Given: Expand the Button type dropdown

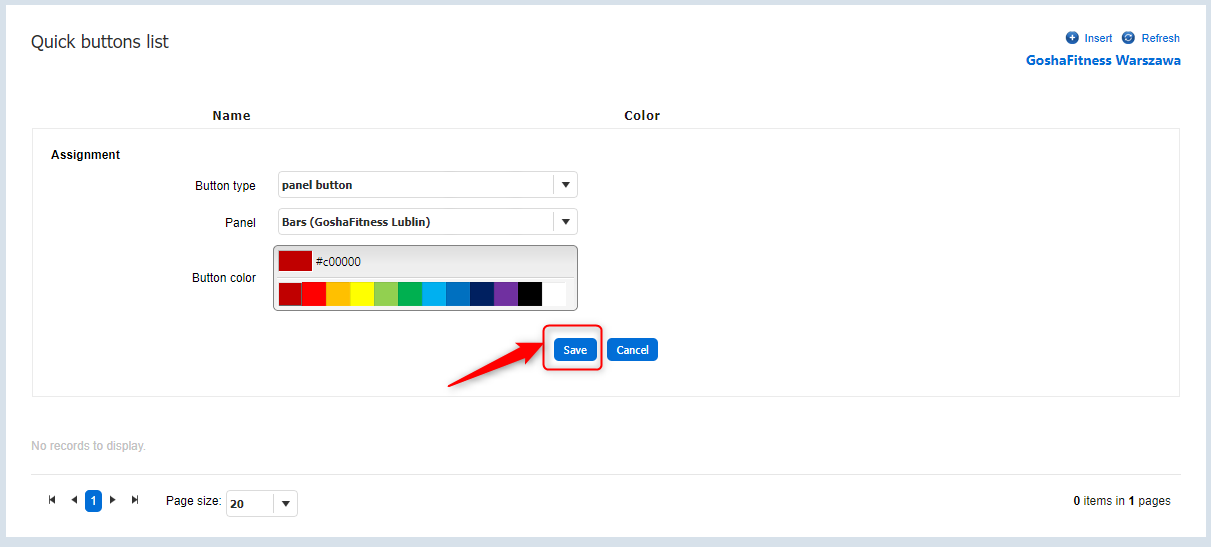Looking at the screenshot, I should tap(565, 185).
